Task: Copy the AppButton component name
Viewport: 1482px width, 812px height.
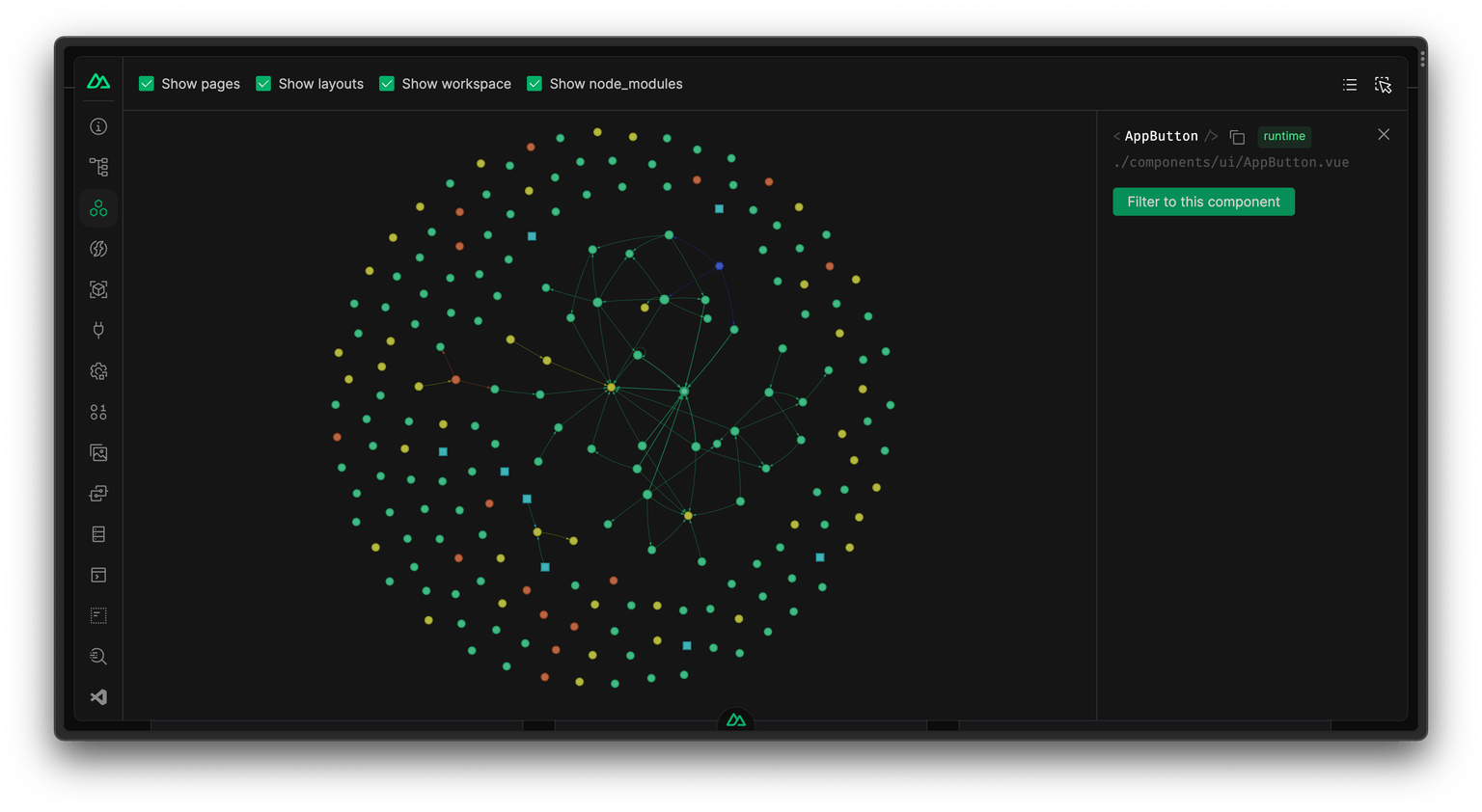Action: 1237,136
